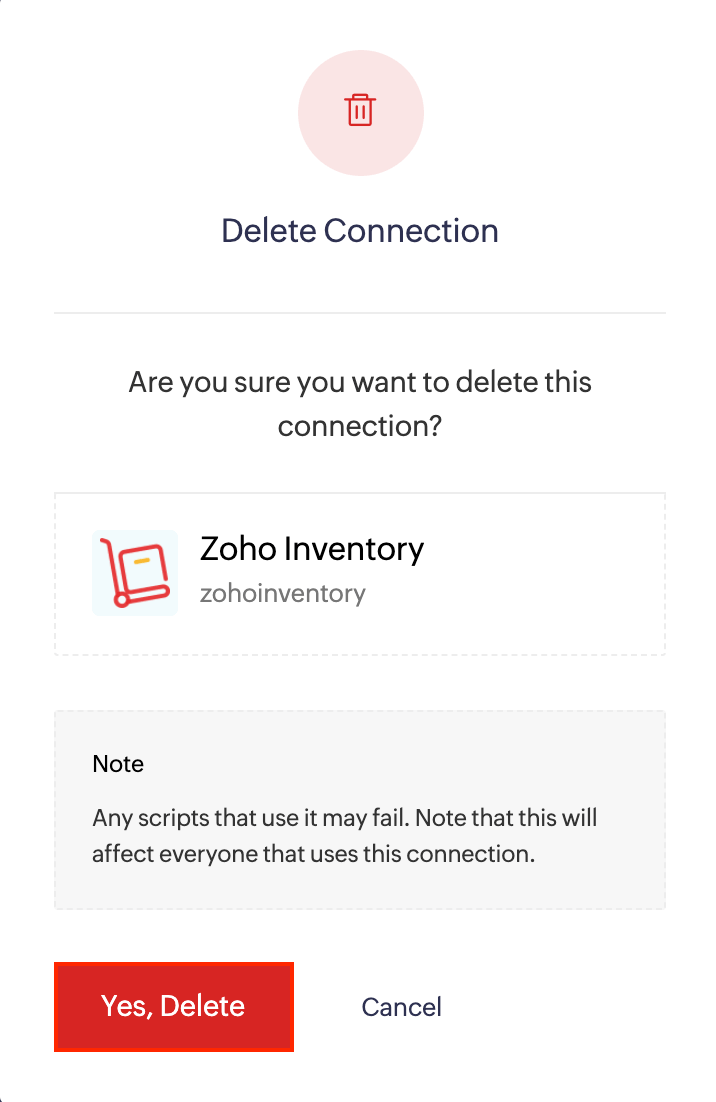716x1102 pixels.
Task: Click the Delete Connection title
Action: click(x=361, y=231)
